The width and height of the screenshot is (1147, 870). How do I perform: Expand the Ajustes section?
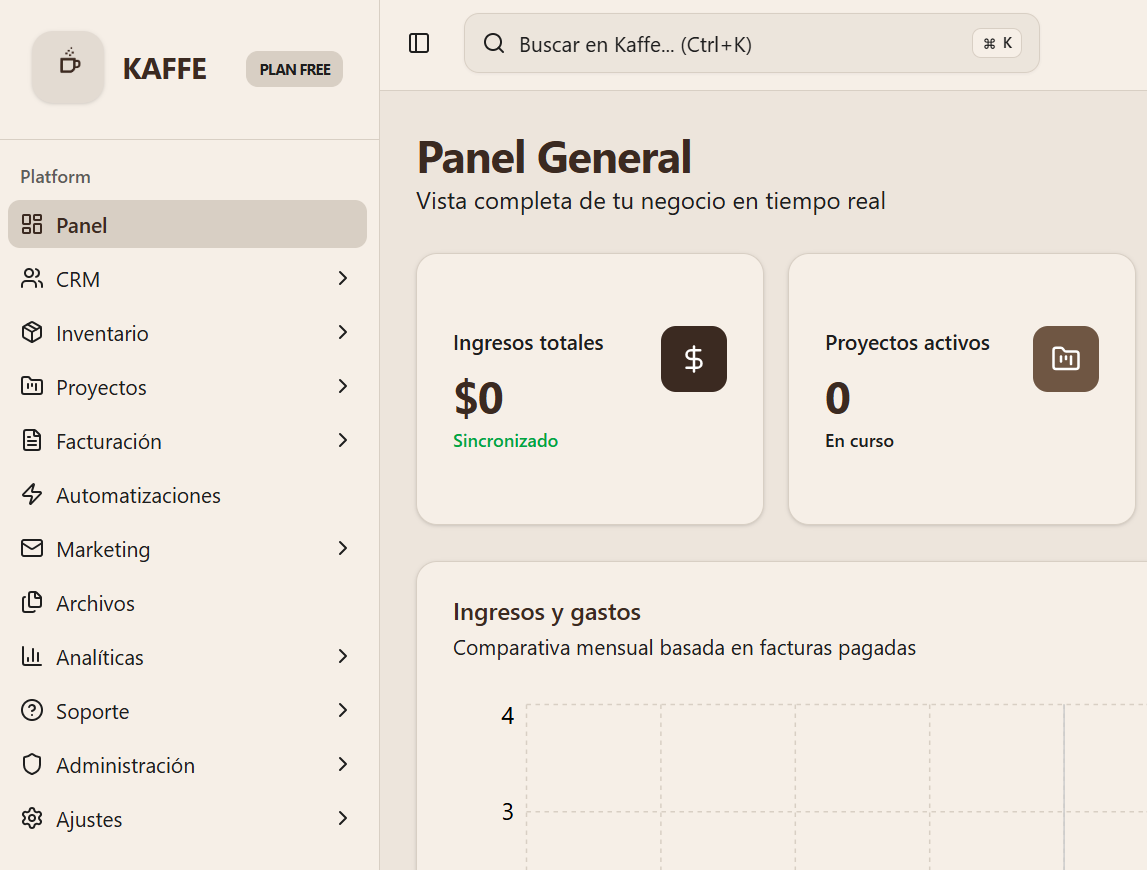[x=343, y=819]
